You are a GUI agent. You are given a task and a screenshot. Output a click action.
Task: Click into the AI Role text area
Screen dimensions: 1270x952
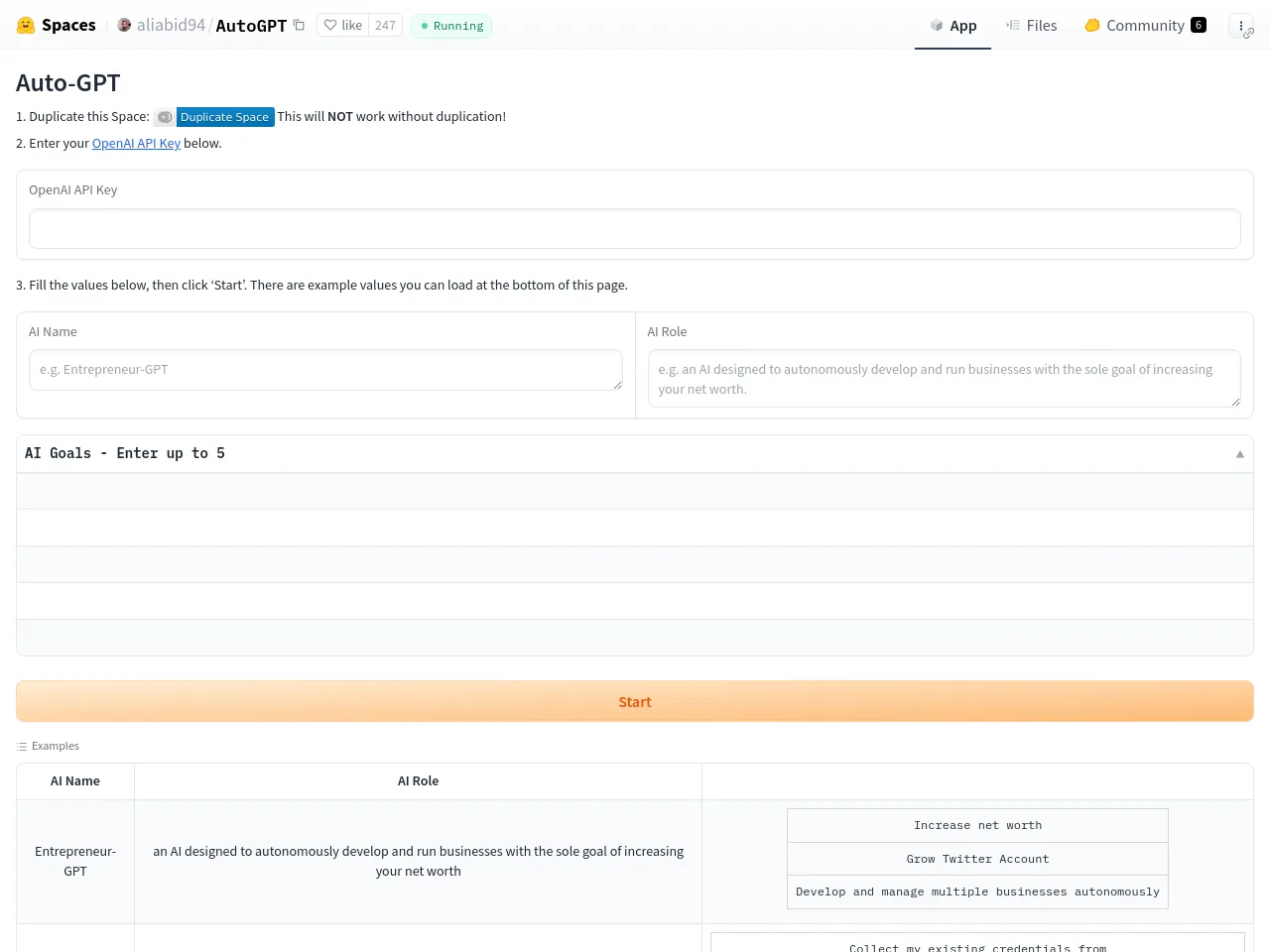pyautogui.click(x=944, y=379)
